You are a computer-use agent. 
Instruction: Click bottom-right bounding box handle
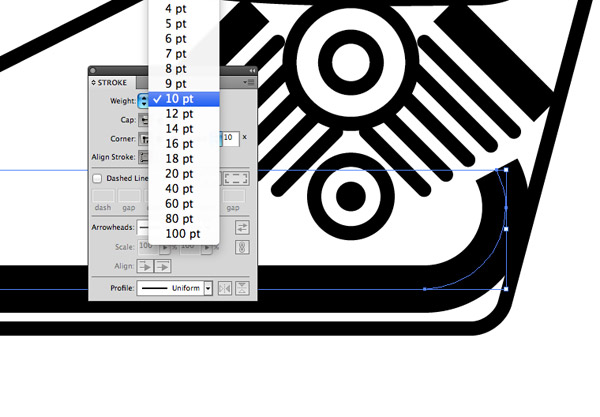506,289
